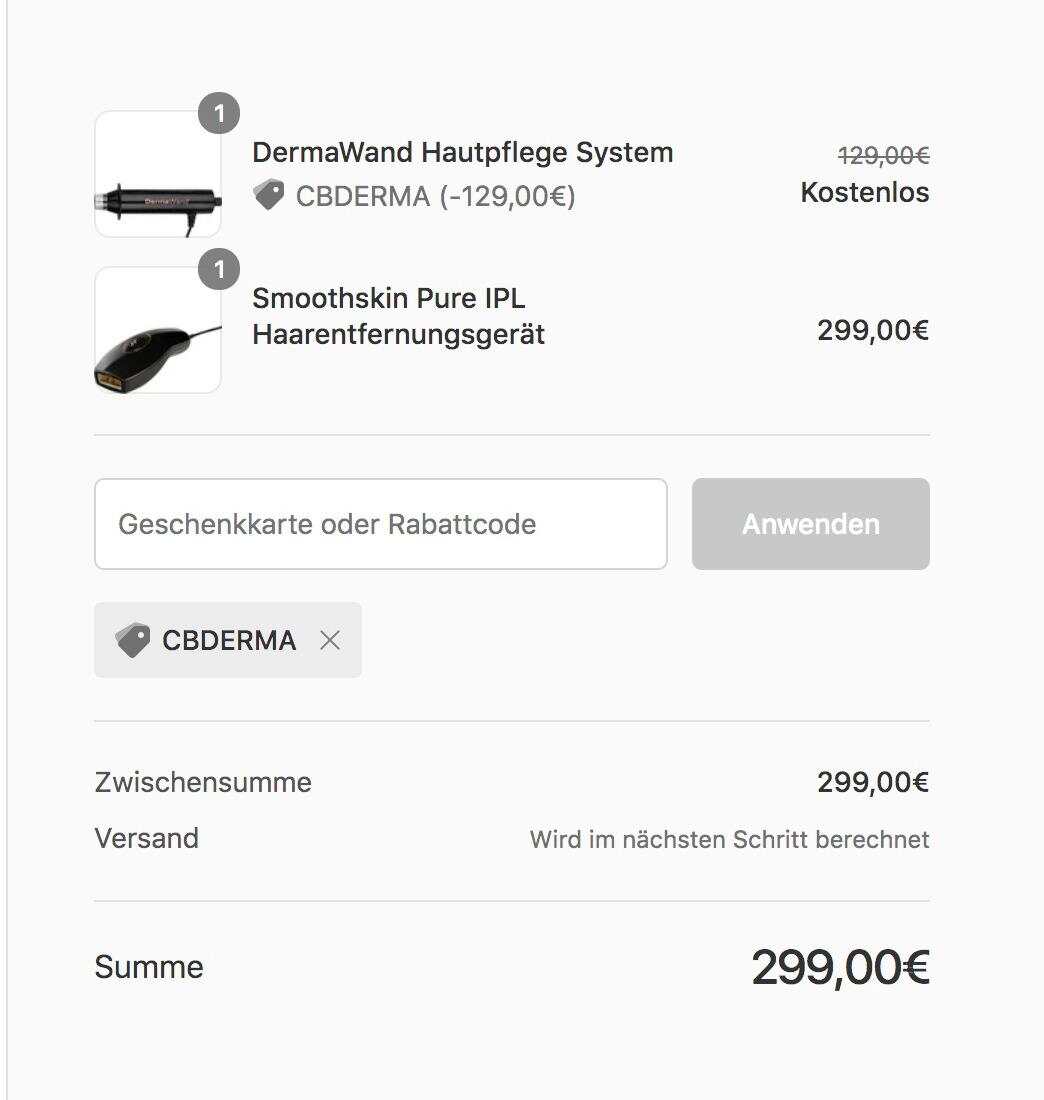Click the Summe total 299,00€
Screen dimensions: 1044x1100
pos(841,967)
